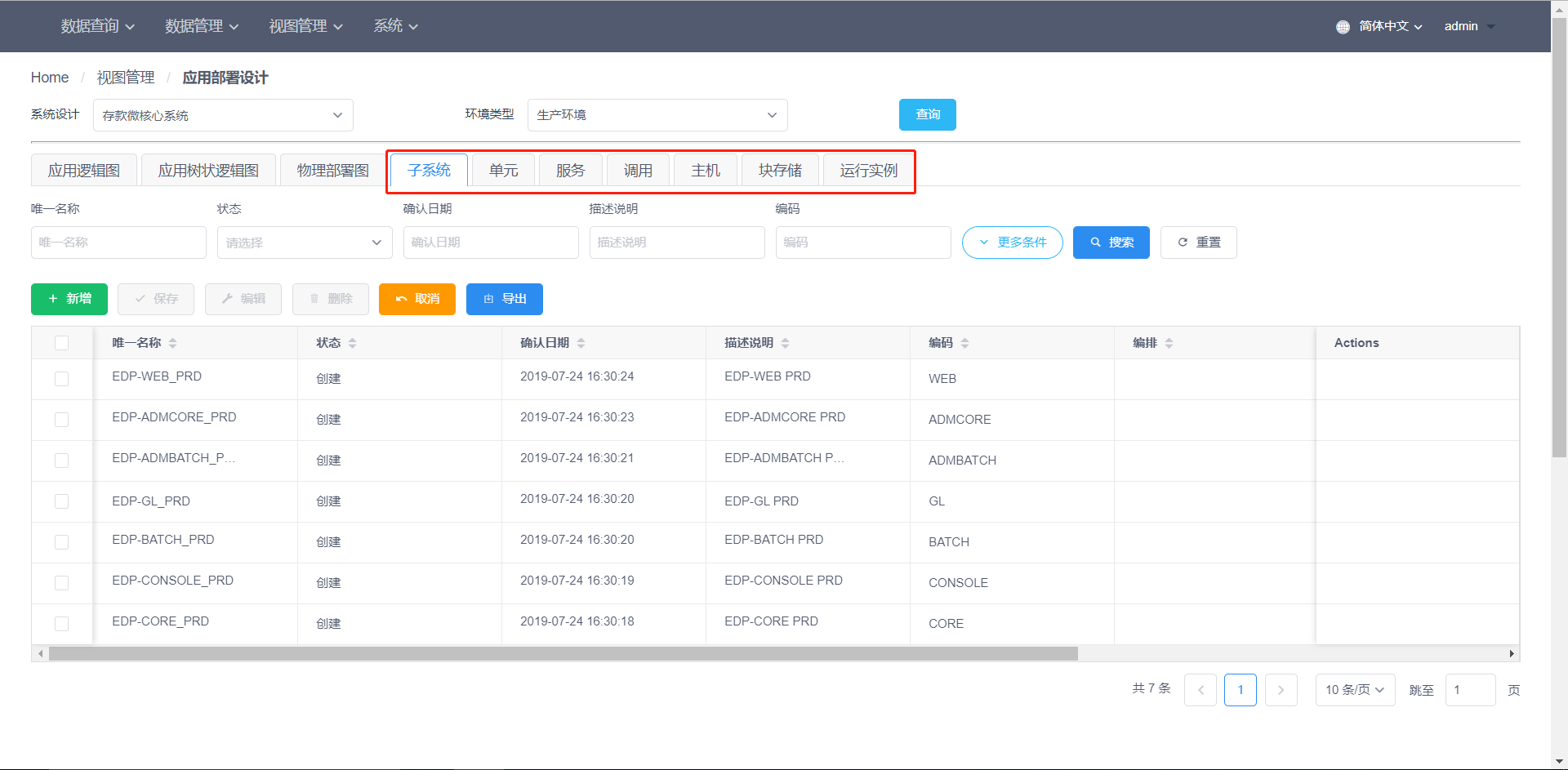Click horizontal scrollbar left arrow

40,653
